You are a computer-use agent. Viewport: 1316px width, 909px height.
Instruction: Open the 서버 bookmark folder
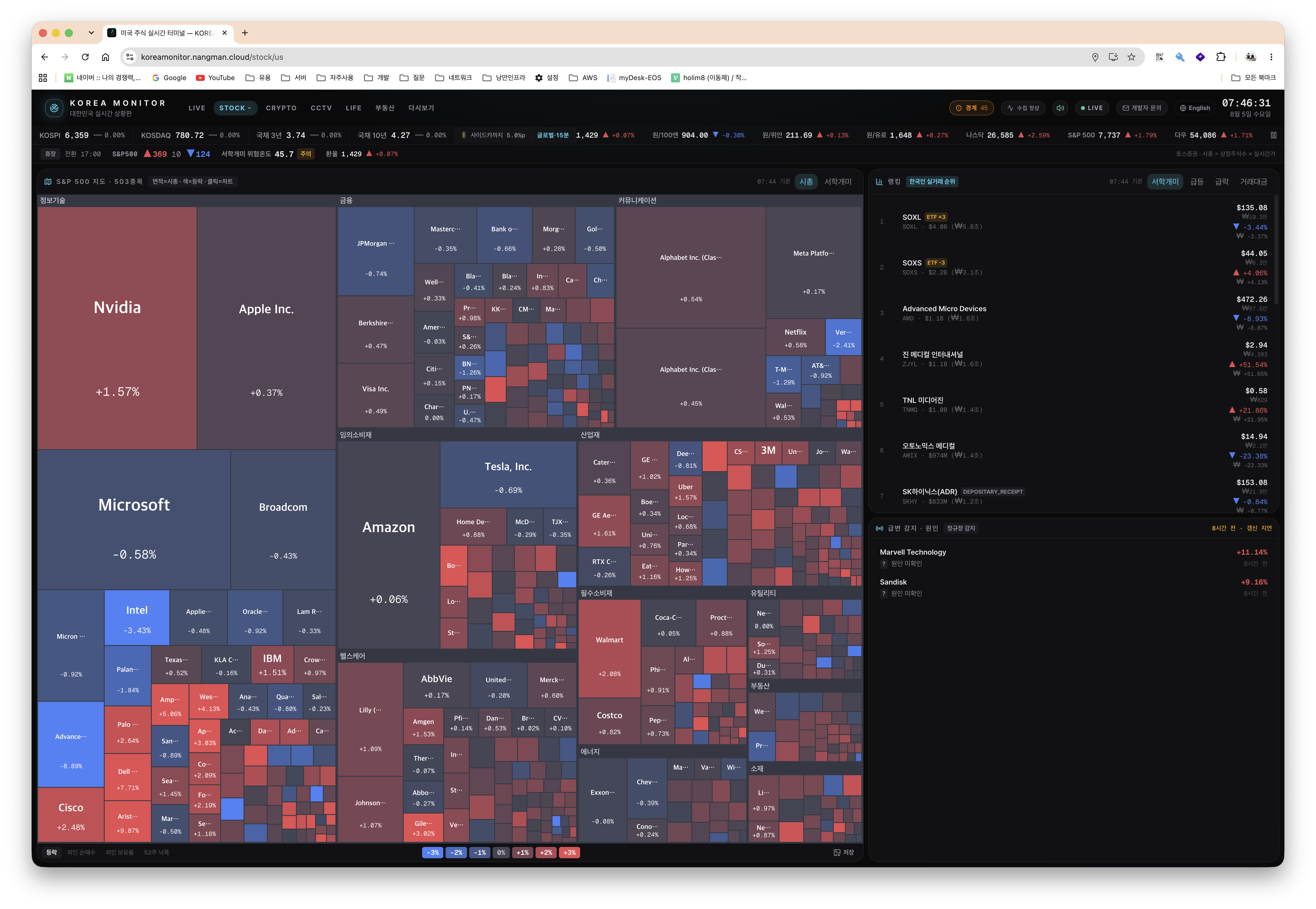(293, 78)
